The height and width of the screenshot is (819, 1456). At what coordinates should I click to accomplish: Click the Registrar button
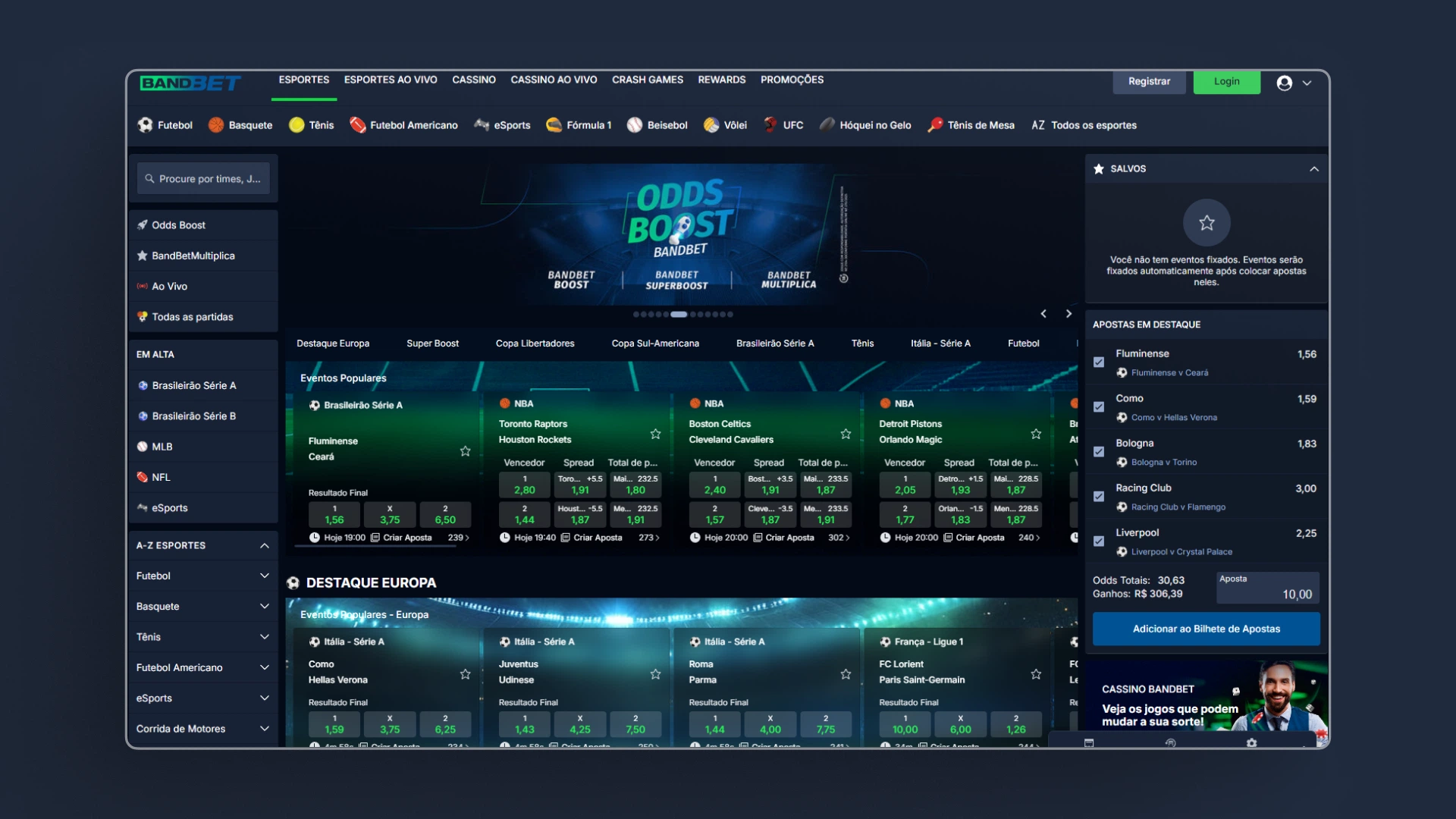(x=1149, y=82)
